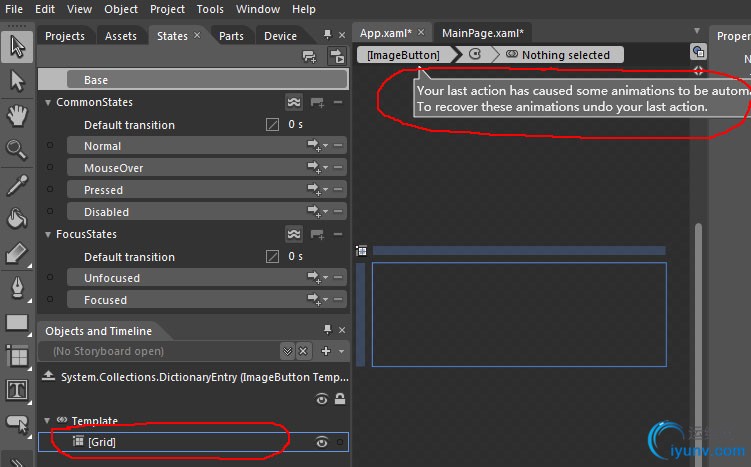Switch to the Assets tab
The image size is (751, 467).
121,36
